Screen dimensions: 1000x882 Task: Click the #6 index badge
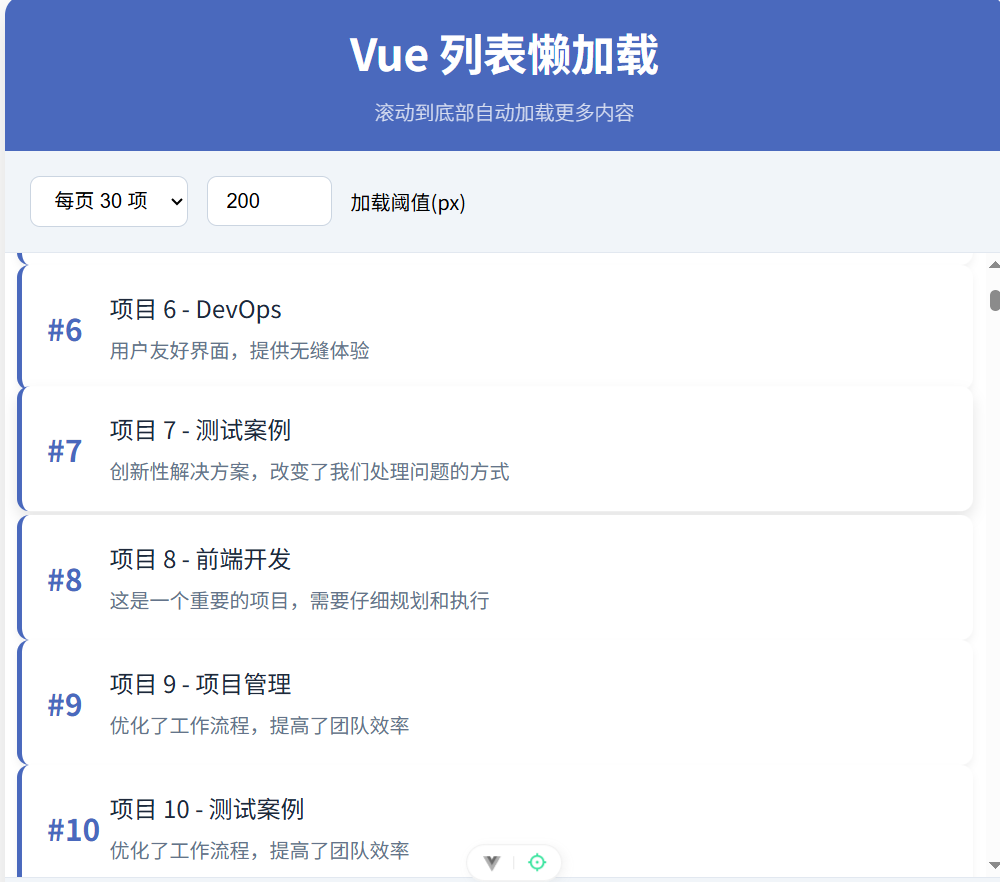point(65,330)
